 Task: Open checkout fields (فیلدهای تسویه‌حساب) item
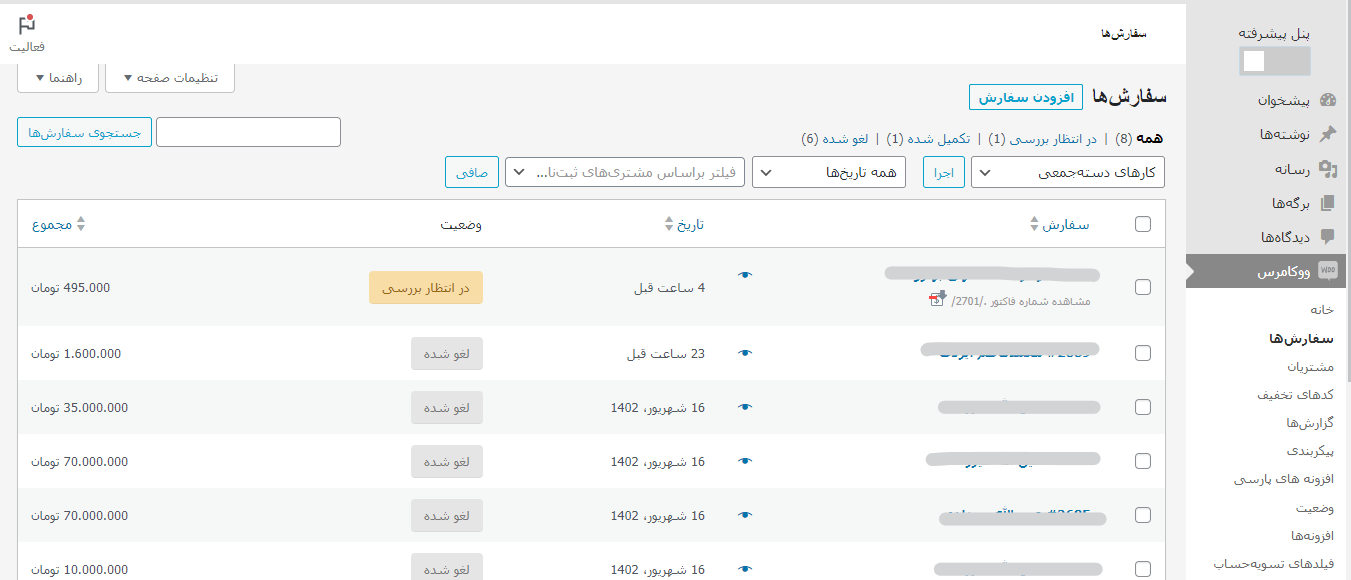point(1274,563)
